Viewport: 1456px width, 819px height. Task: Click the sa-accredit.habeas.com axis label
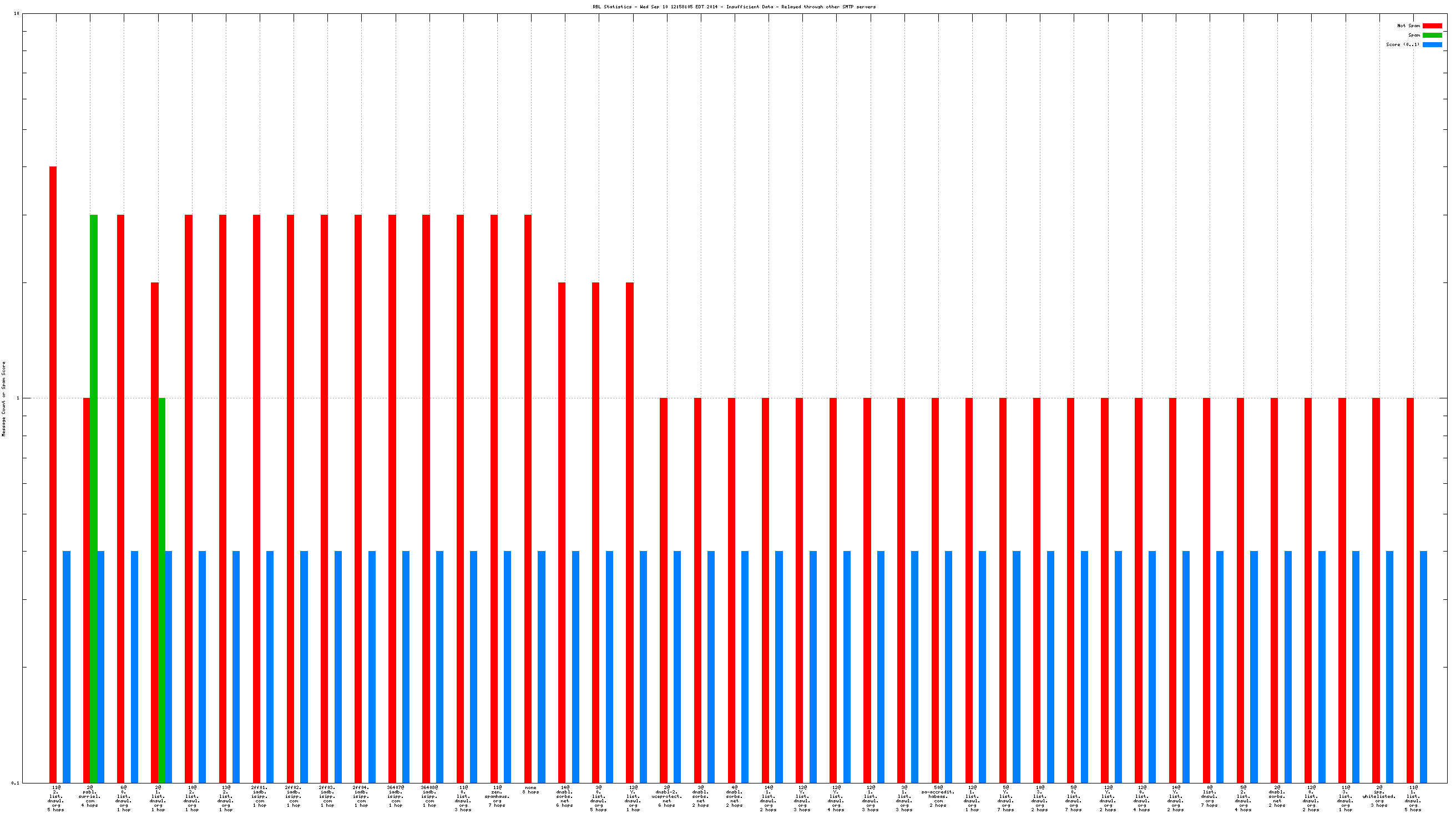tap(938, 796)
